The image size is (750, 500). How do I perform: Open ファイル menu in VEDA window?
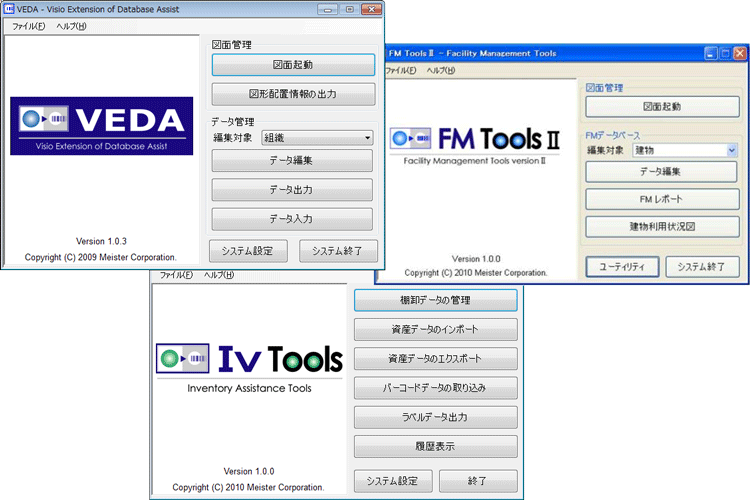point(29,26)
